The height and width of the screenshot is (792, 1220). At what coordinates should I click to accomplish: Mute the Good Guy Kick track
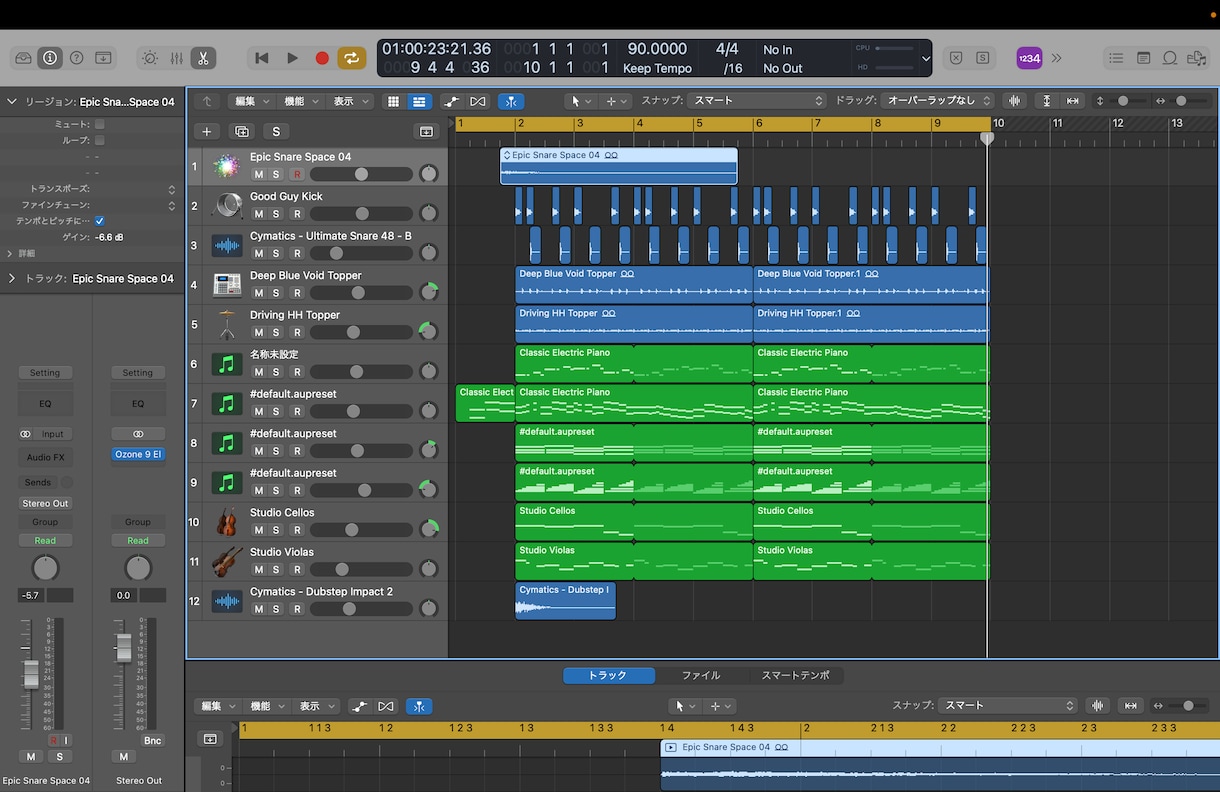tap(258, 214)
